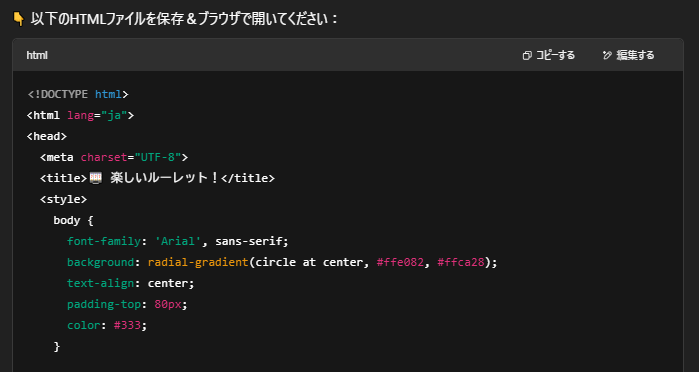This screenshot has width=699, height=372.
Task: Click the slot machine emoji in title
Action: (96, 178)
